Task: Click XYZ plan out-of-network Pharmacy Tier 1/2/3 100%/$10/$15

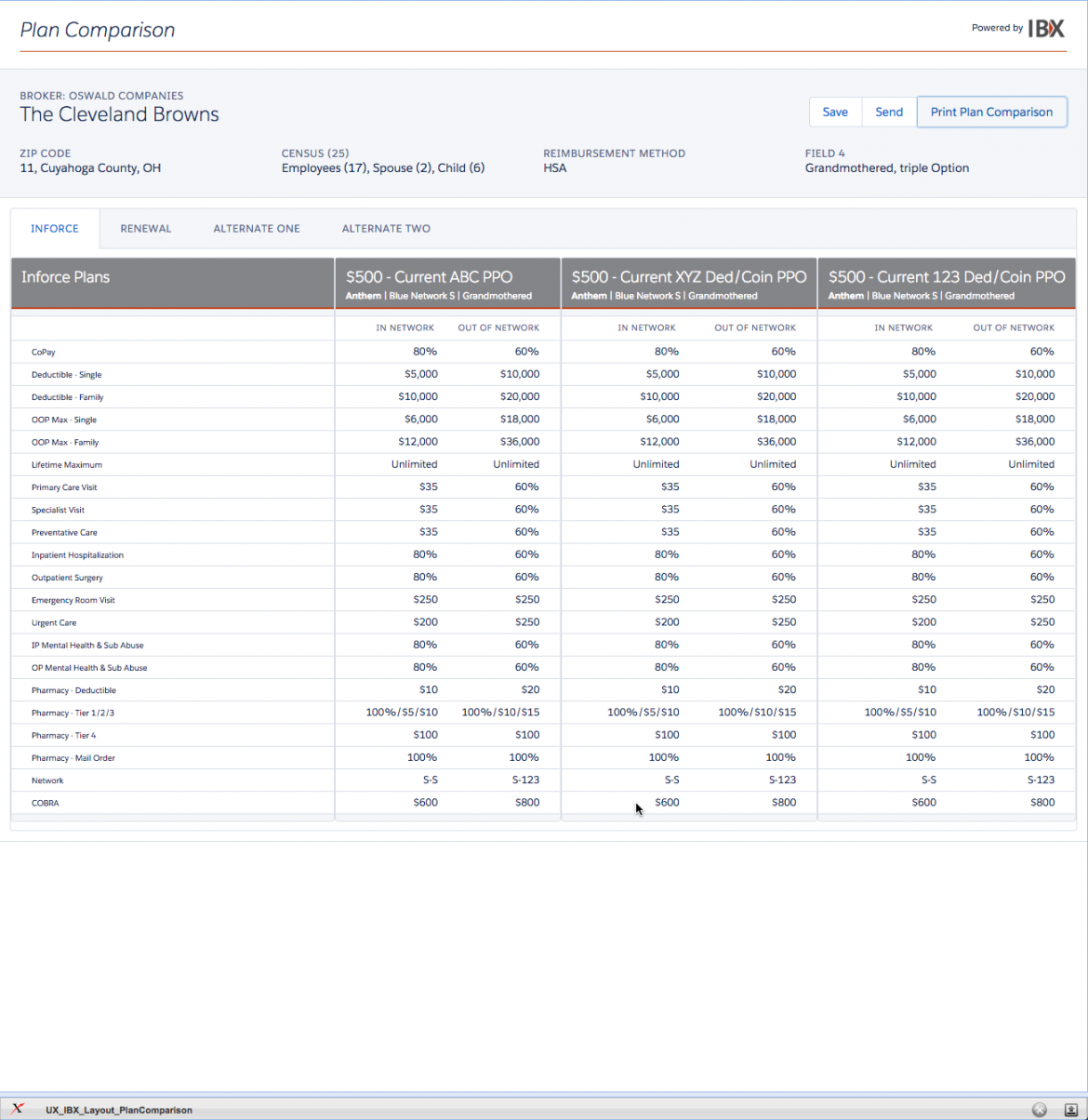Action: click(757, 712)
